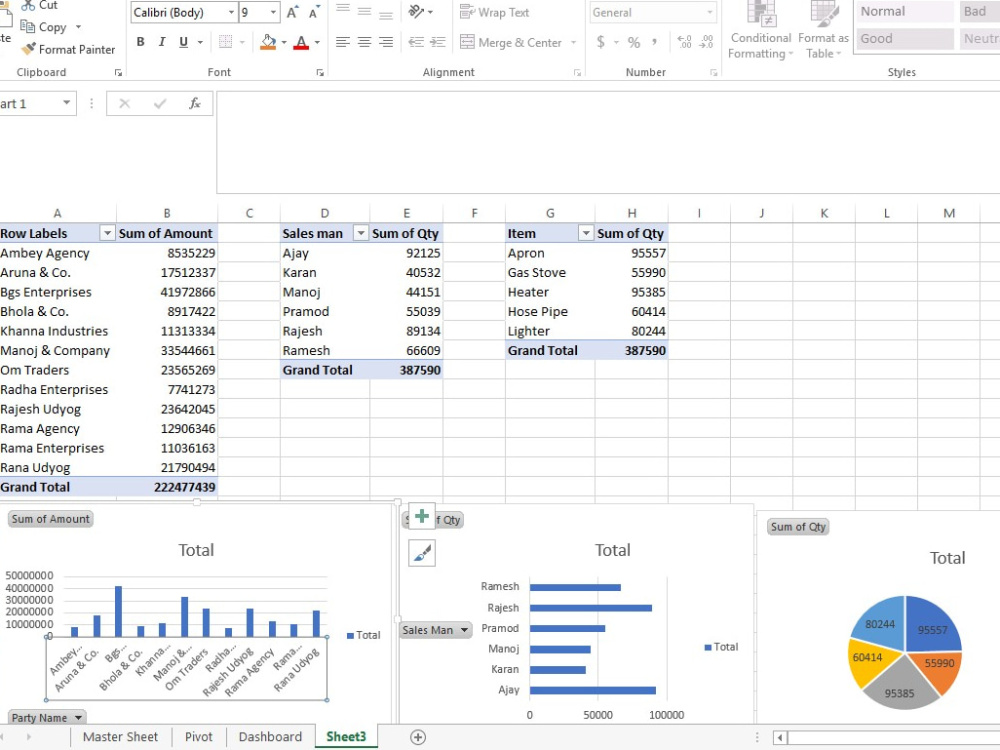1000x750 pixels.
Task: Apply the Bad cell style
Action: tap(979, 11)
